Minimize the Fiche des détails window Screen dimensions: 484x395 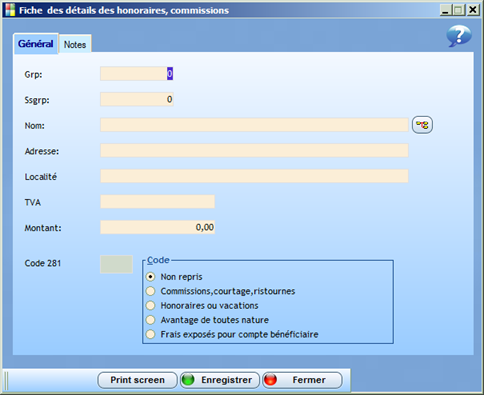tap(445, 10)
